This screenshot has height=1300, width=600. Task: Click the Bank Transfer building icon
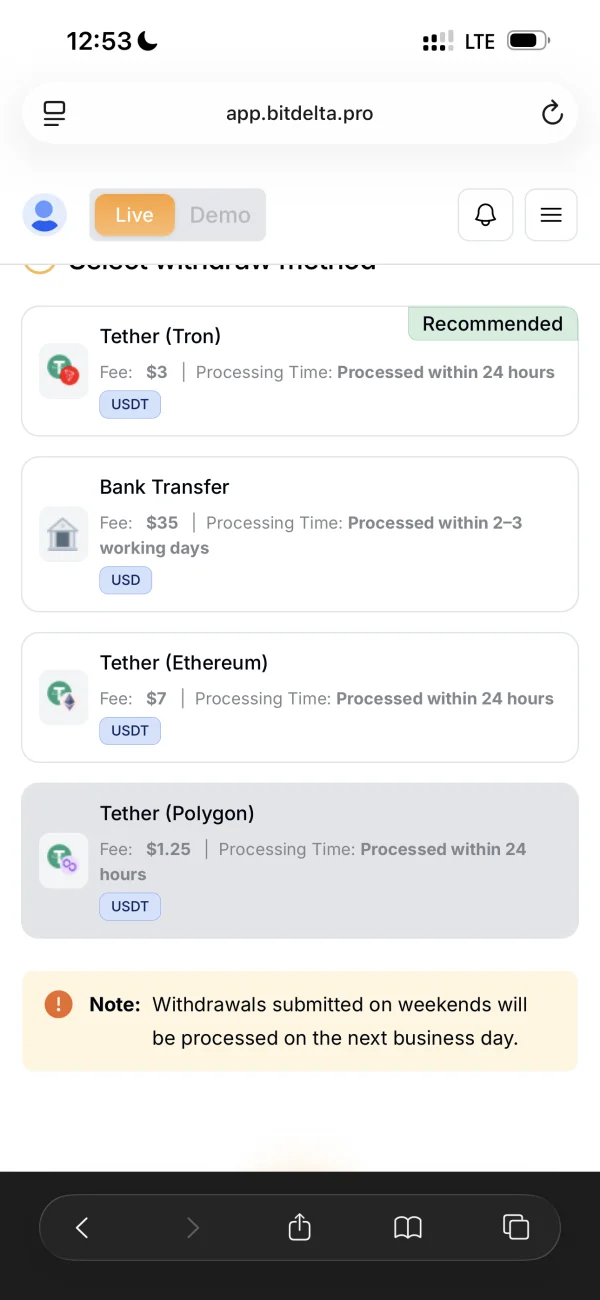[x=63, y=535]
